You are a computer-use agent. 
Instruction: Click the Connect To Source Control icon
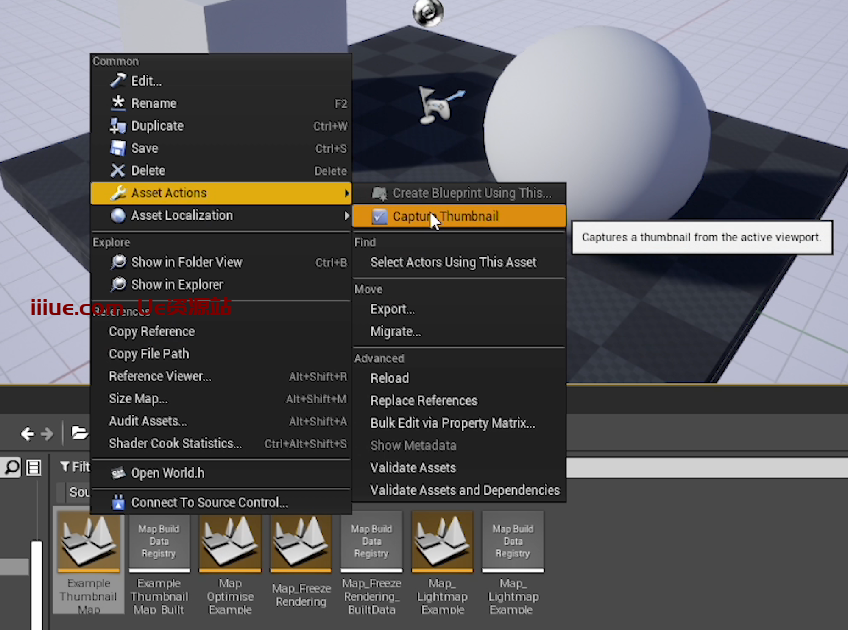tap(118, 502)
